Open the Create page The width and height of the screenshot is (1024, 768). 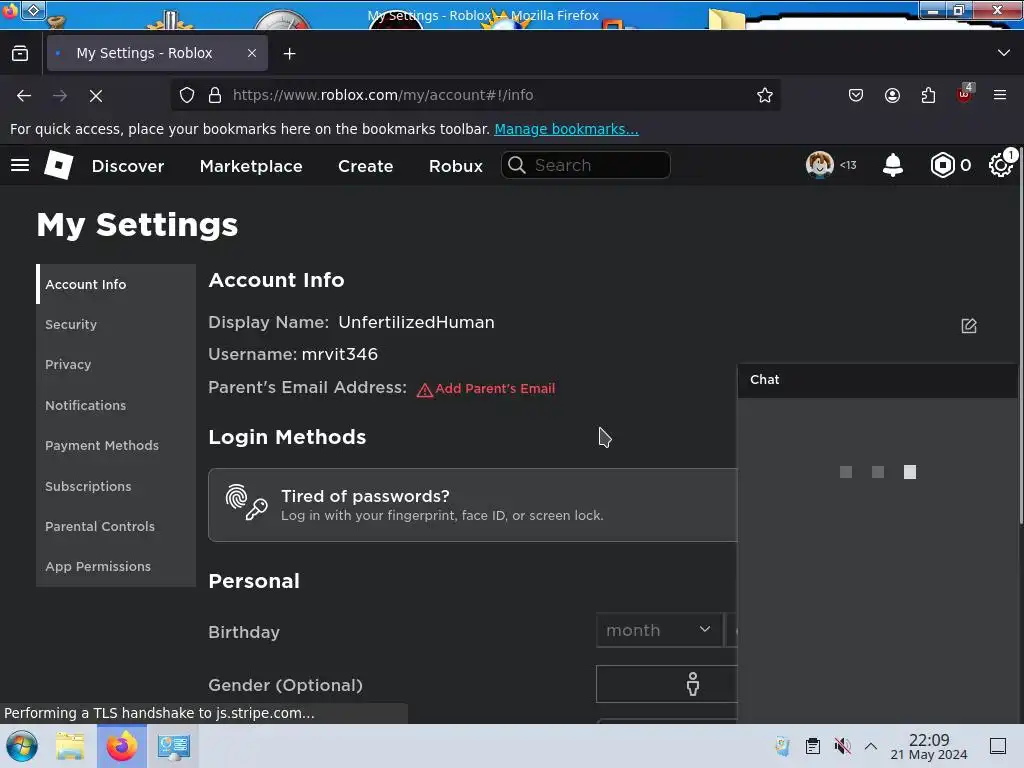pyautogui.click(x=365, y=166)
